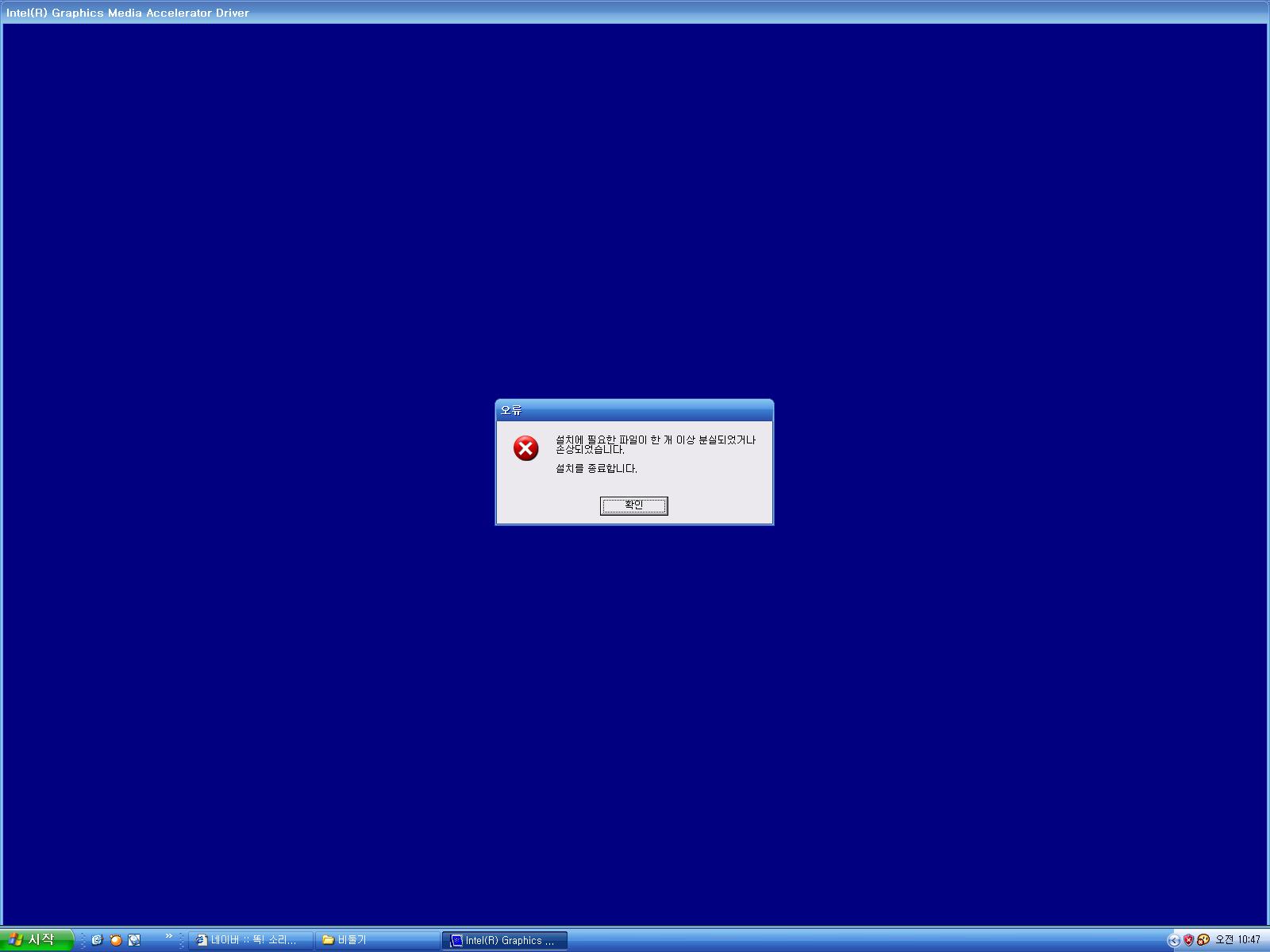Click the 확인 button in error dialog
This screenshot has width=1270, height=952.
(x=633, y=505)
